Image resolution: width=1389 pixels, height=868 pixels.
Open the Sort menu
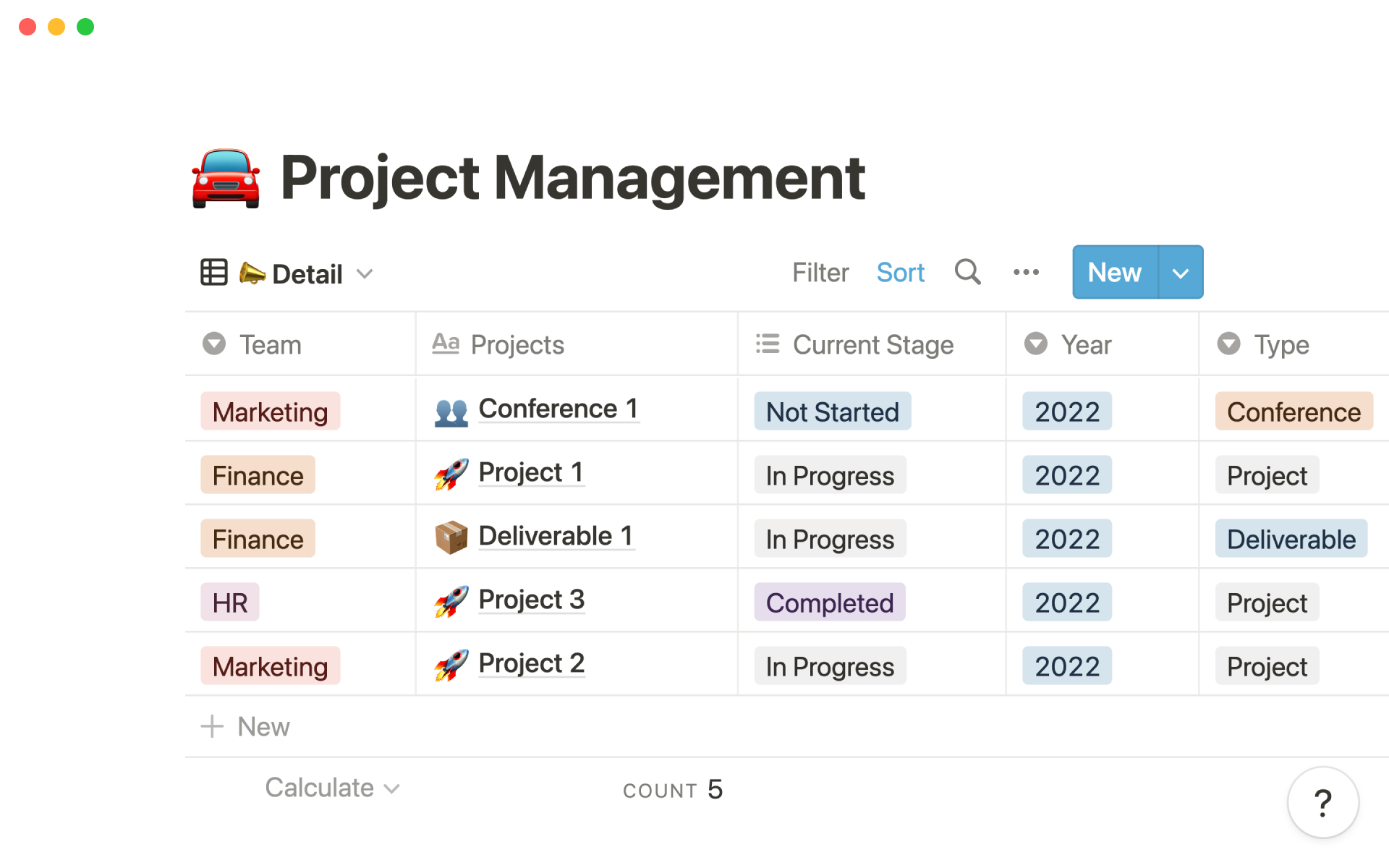[900, 273]
